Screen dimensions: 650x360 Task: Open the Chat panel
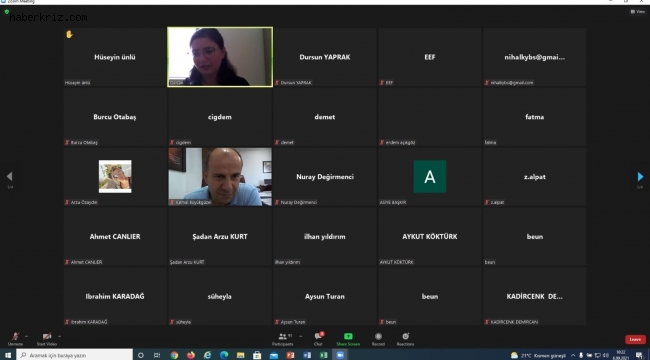click(x=318, y=339)
